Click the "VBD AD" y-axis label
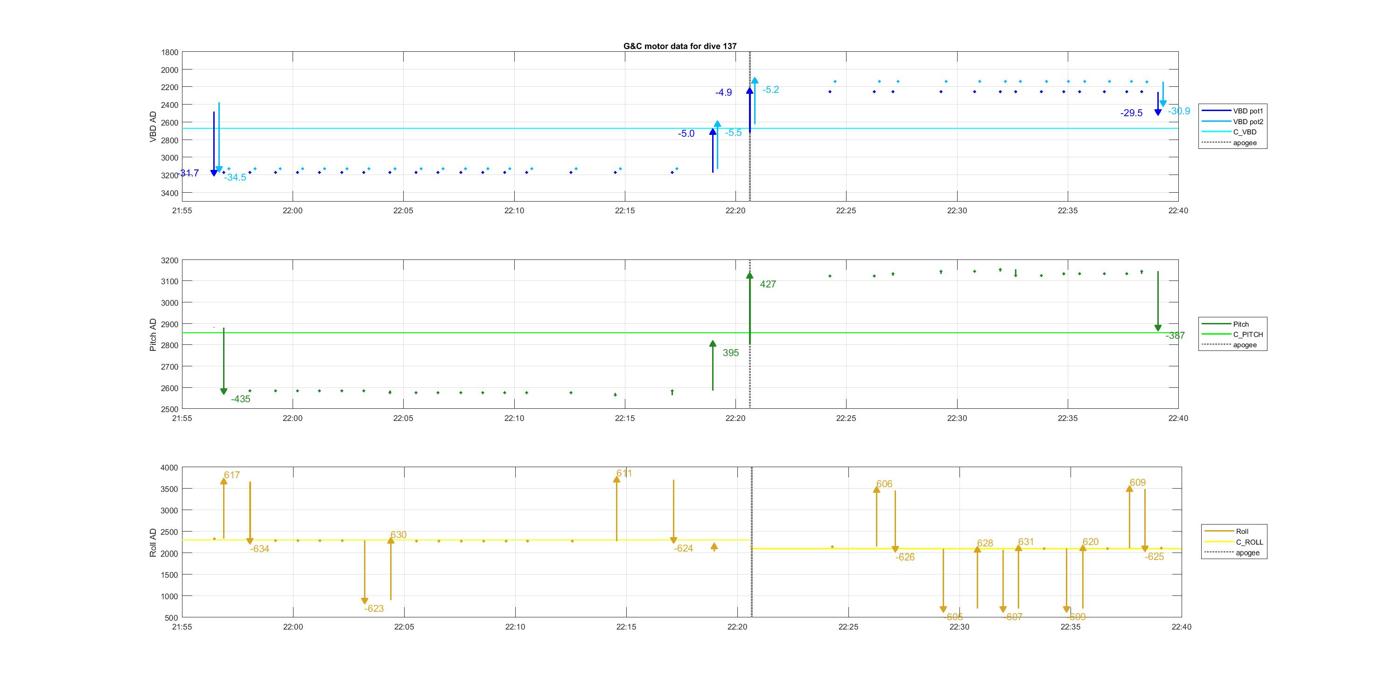1400x693 pixels. point(154,127)
